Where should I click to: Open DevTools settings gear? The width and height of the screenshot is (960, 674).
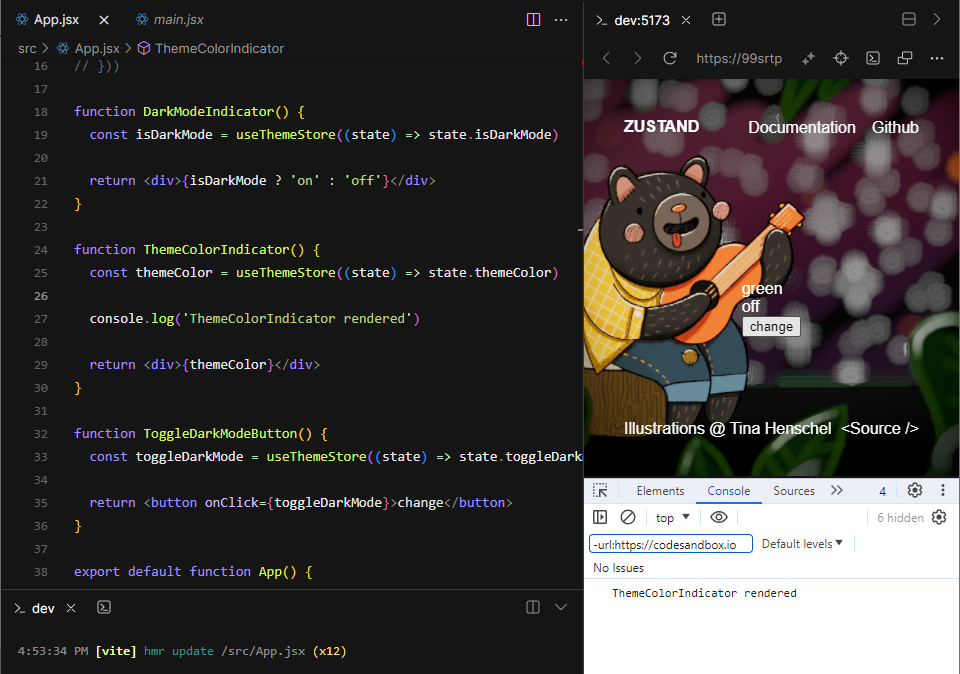tap(915, 490)
